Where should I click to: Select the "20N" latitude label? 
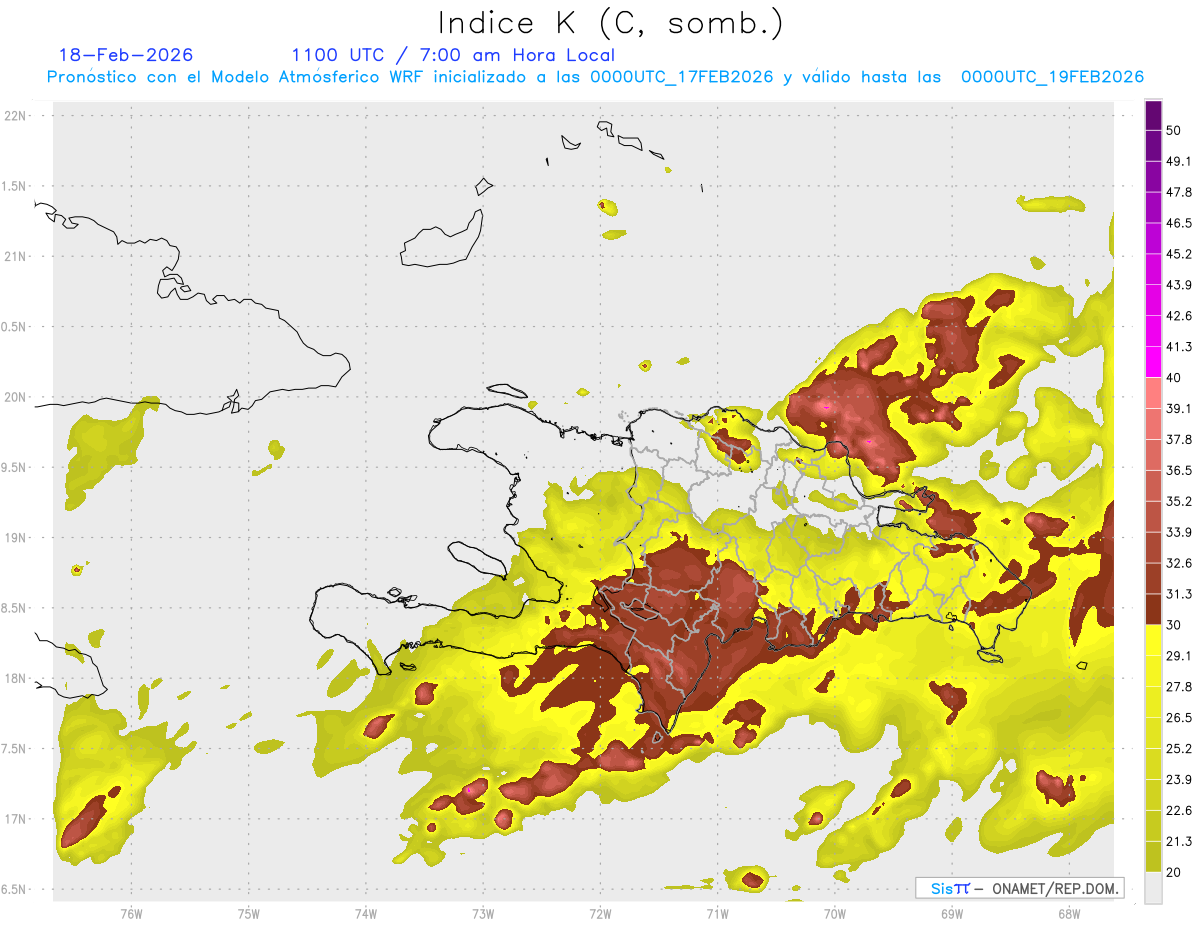point(16,397)
